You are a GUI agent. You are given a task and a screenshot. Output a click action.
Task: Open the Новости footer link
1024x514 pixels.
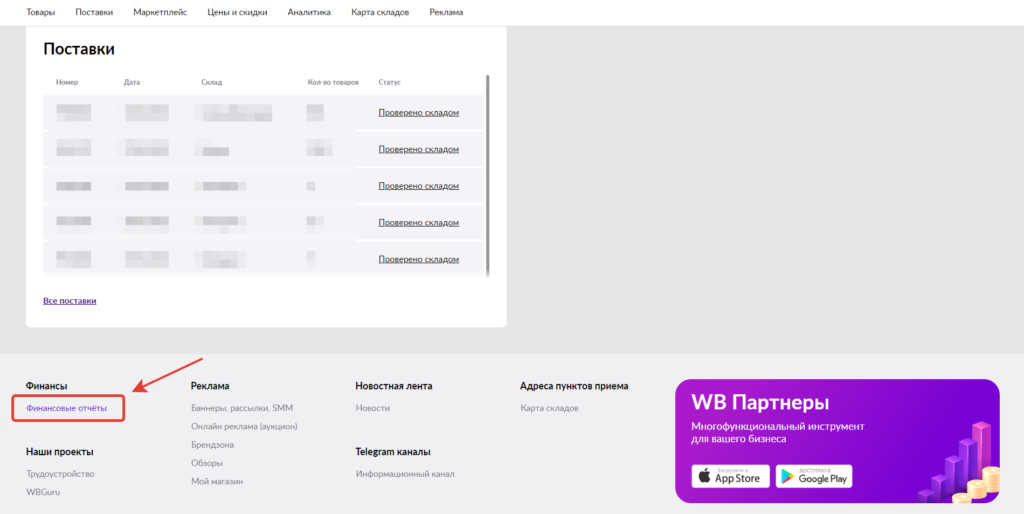pyautogui.click(x=373, y=408)
